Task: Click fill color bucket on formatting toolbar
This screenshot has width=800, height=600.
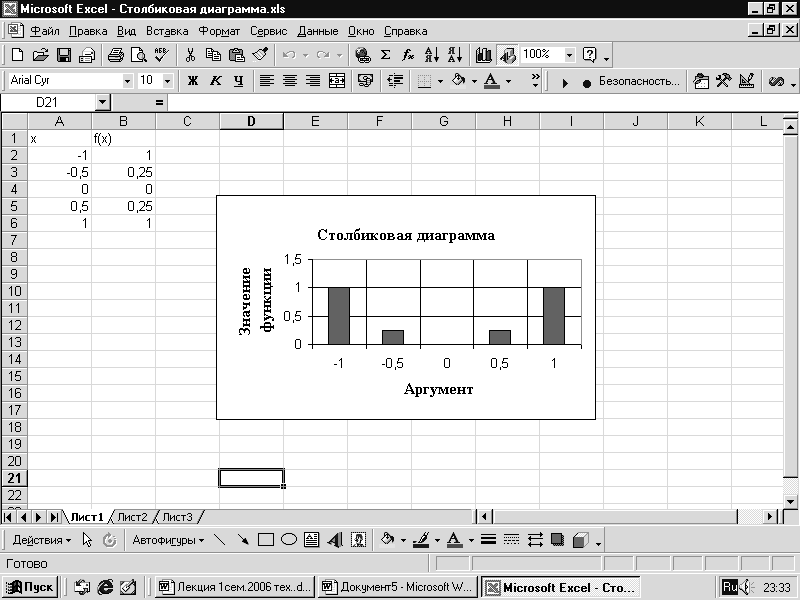Action: 459,81
